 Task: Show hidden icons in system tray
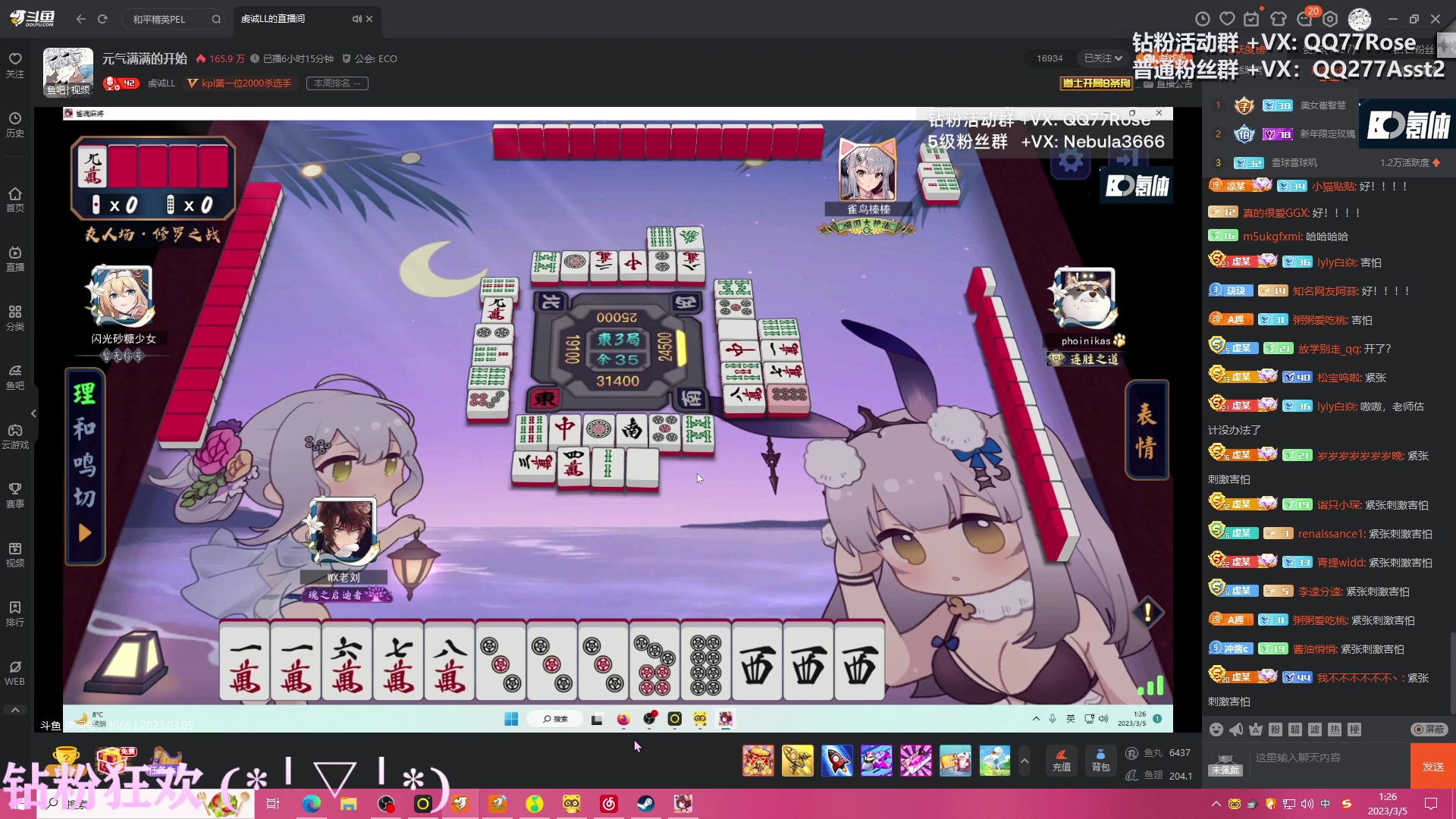pos(1216,804)
